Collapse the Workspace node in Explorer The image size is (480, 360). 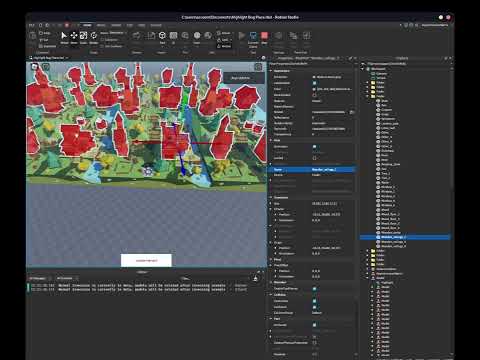point(363,69)
